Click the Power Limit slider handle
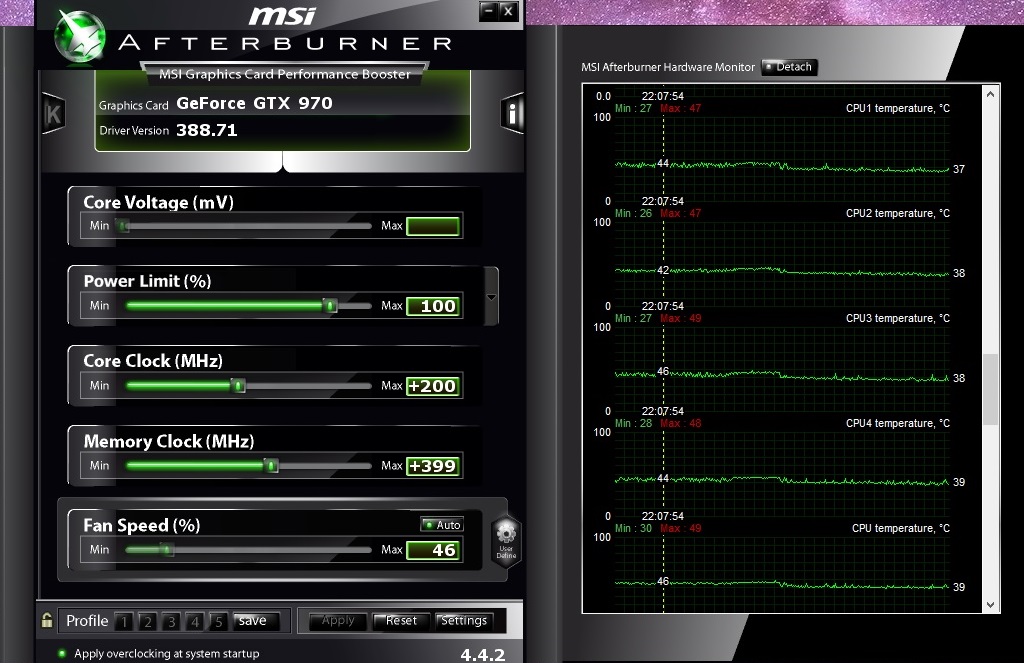The height and width of the screenshot is (663, 1024). point(330,306)
